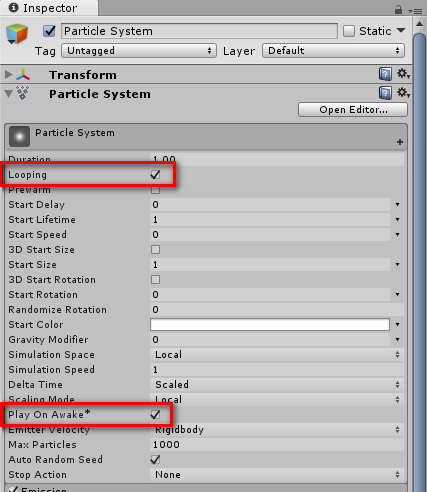Viewport: 427px width, 492px height.
Task: Click the Inspector vertical scrollbar thumb
Action: tap(419, 262)
